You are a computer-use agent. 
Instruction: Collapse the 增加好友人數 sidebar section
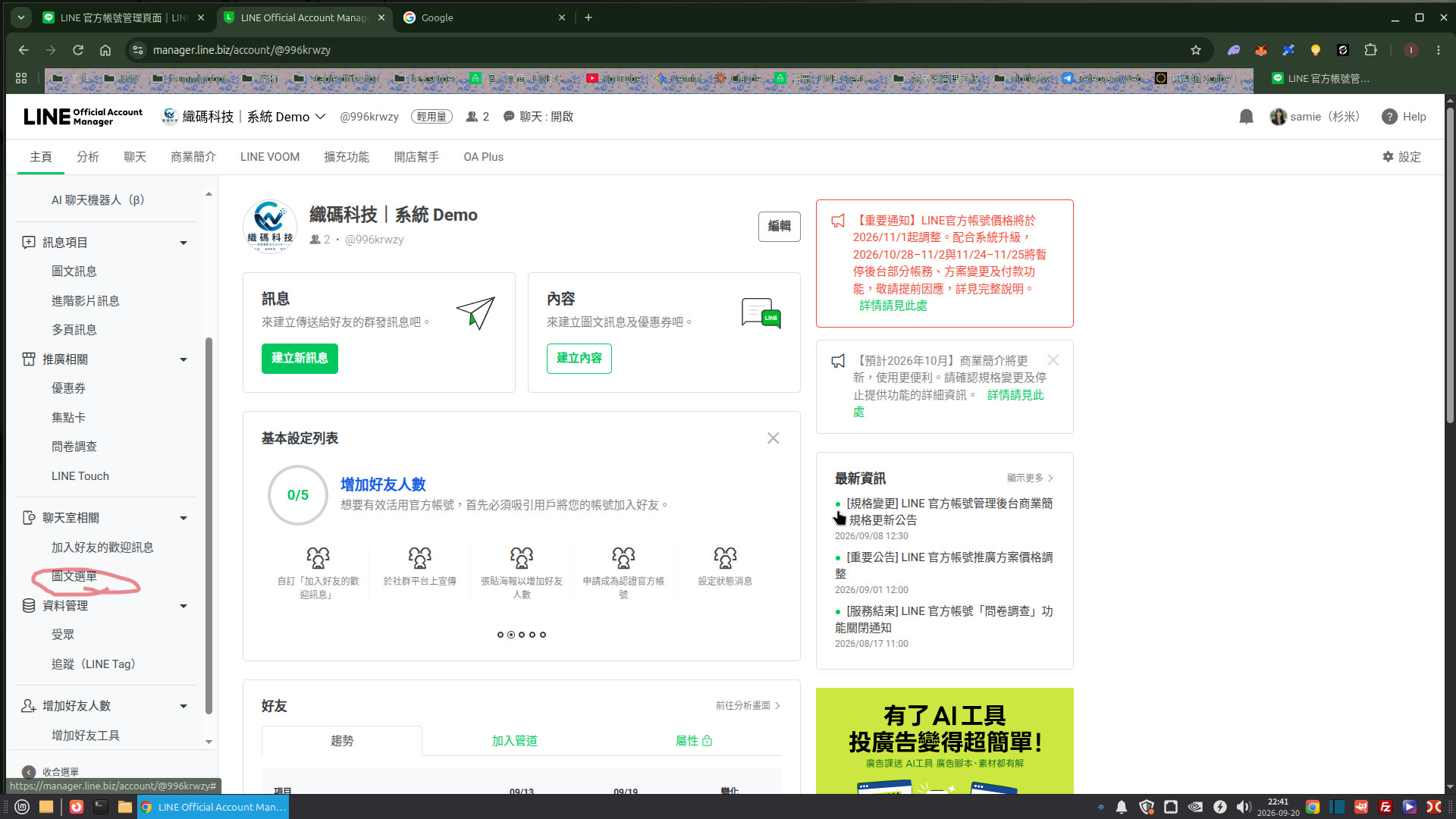pos(184,706)
